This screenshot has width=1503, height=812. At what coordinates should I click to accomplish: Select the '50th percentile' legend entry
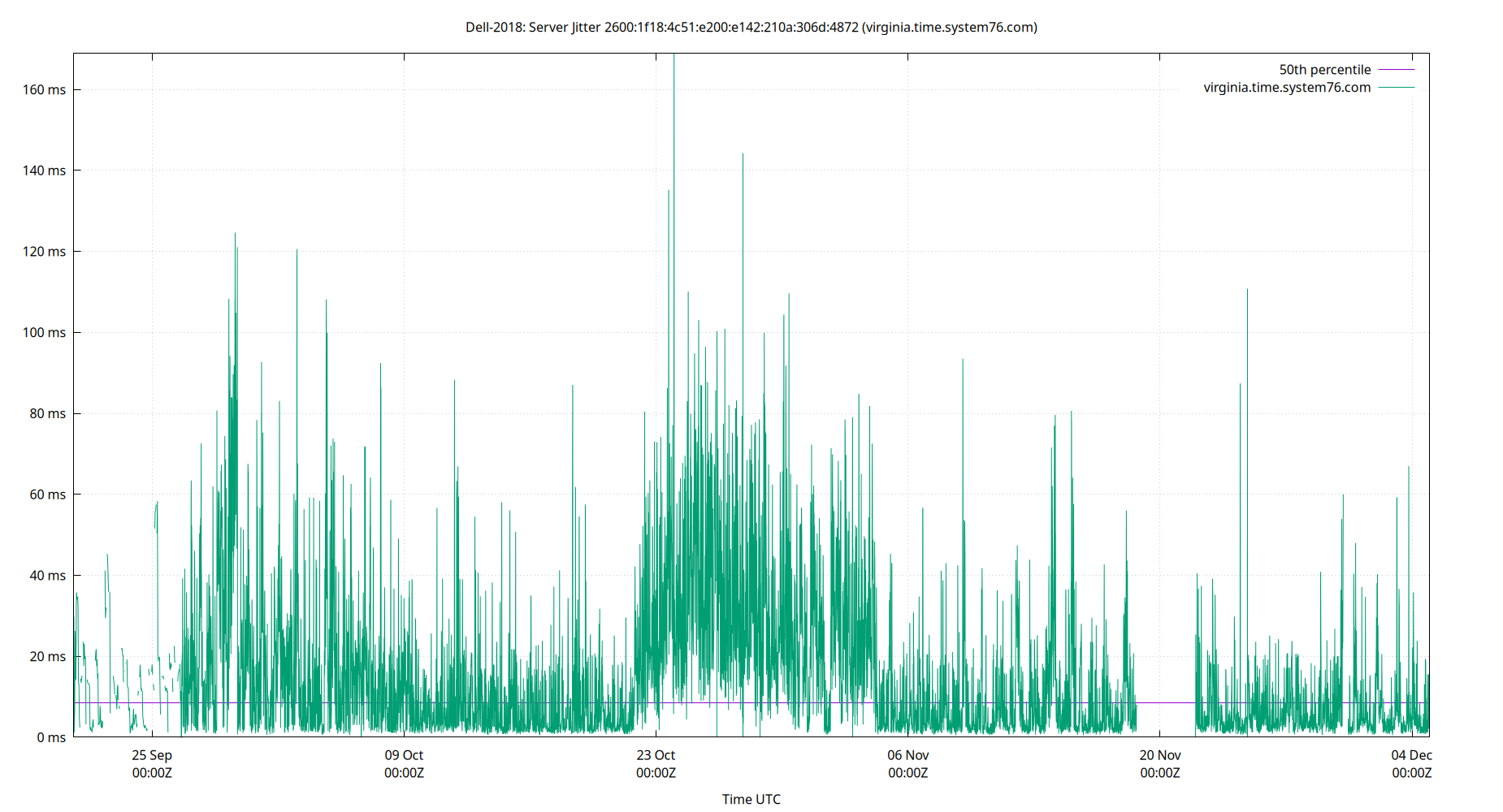(1325, 69)
